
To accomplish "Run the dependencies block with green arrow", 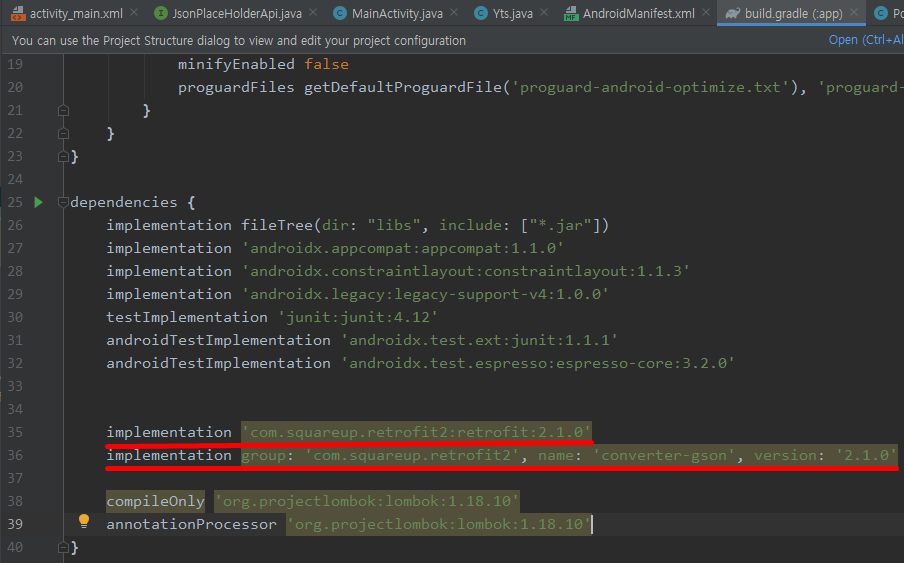I will click(39, 202).
